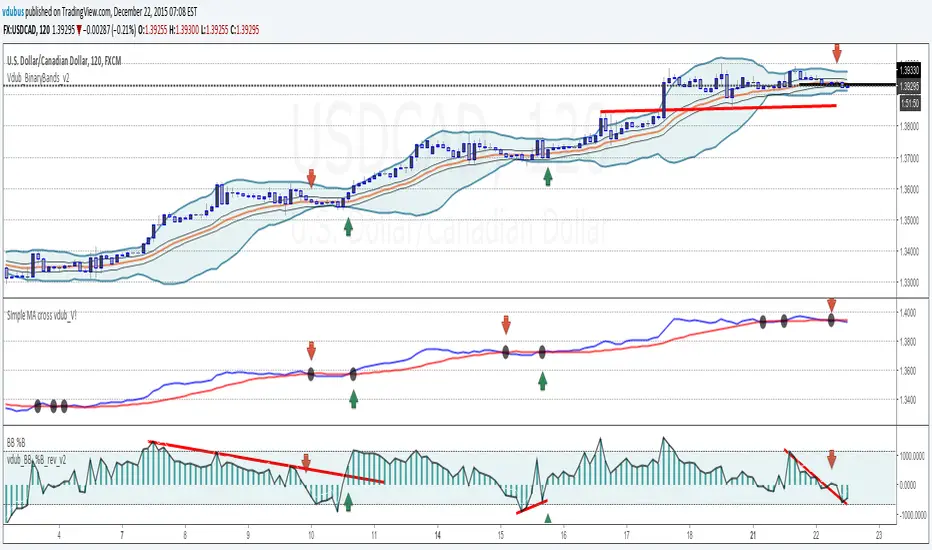Click the rightmost red arrow in MA cross pane

coord(831,305)
